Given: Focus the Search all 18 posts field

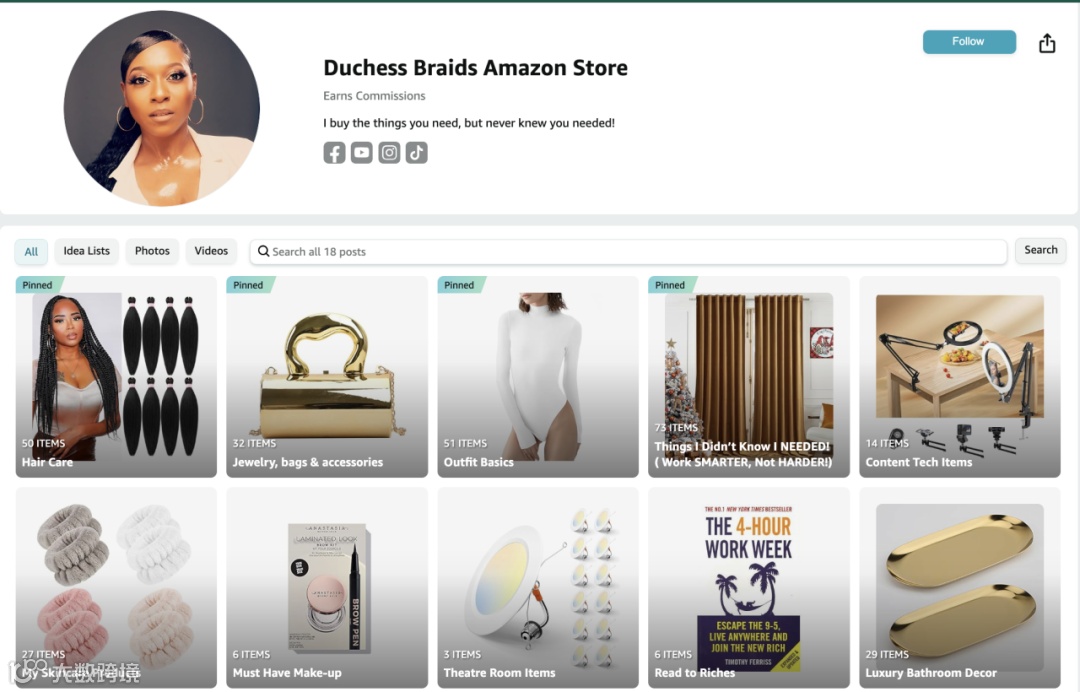Looking at the screenshot, I should (628, 251).
